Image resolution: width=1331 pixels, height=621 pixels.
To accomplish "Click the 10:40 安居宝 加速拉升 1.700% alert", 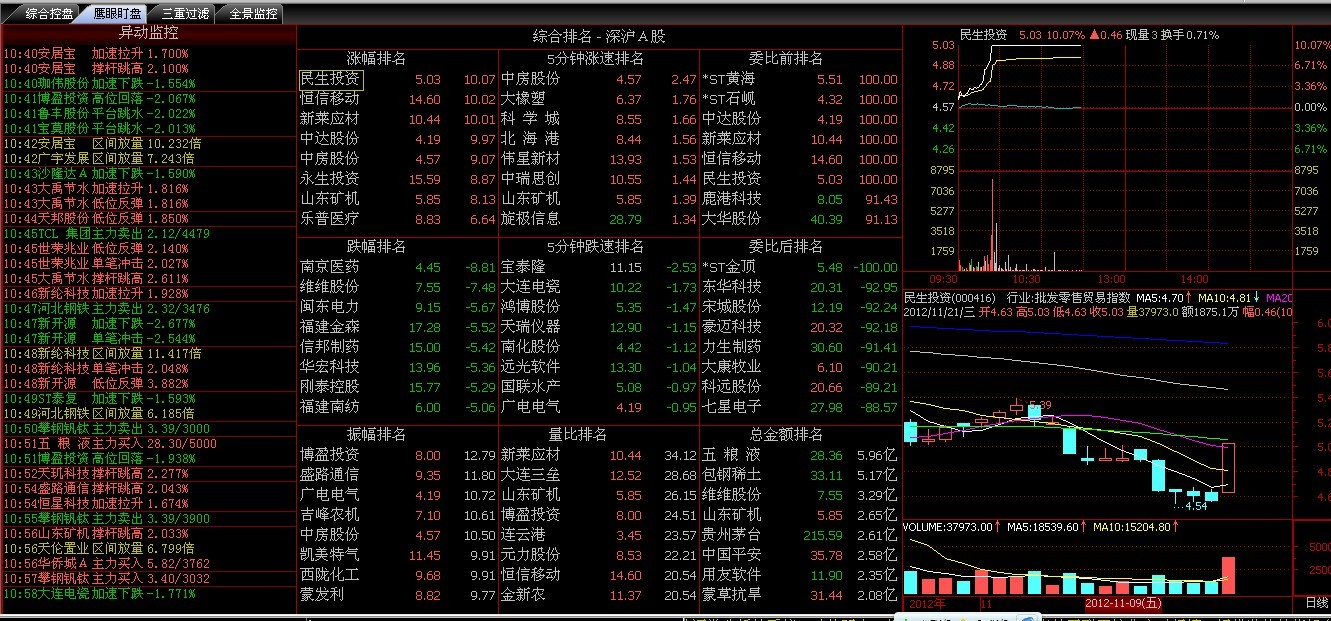I will [96, 53].
